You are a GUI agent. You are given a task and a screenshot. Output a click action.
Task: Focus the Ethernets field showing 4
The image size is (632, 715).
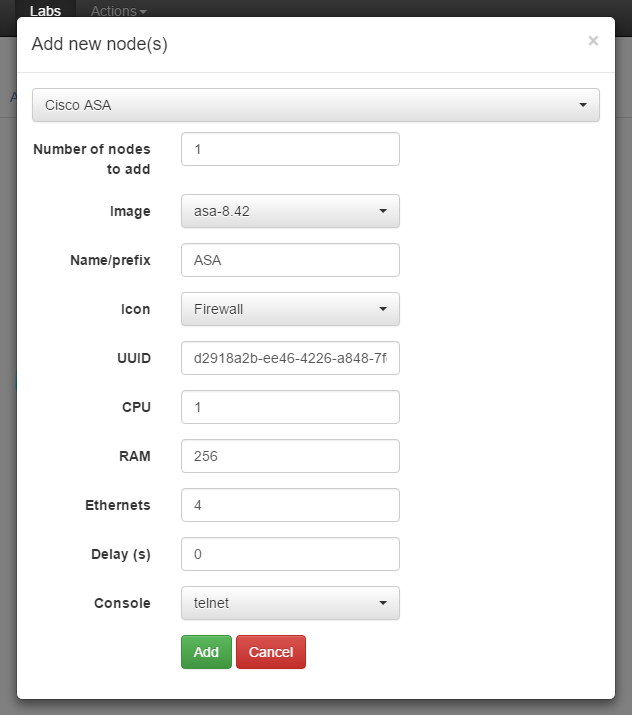290,505
